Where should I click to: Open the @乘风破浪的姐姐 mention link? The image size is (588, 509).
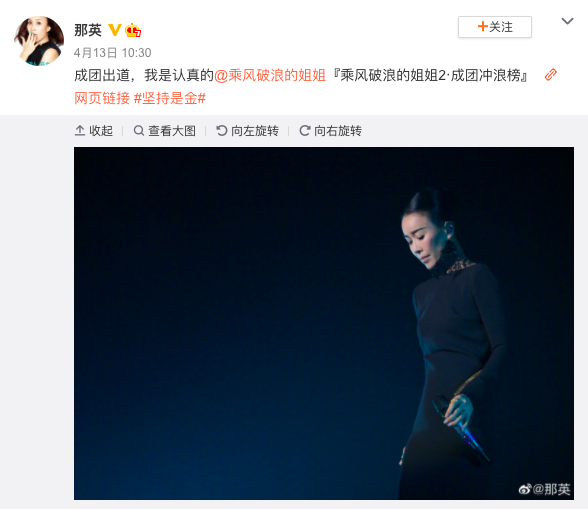(270, 75)
